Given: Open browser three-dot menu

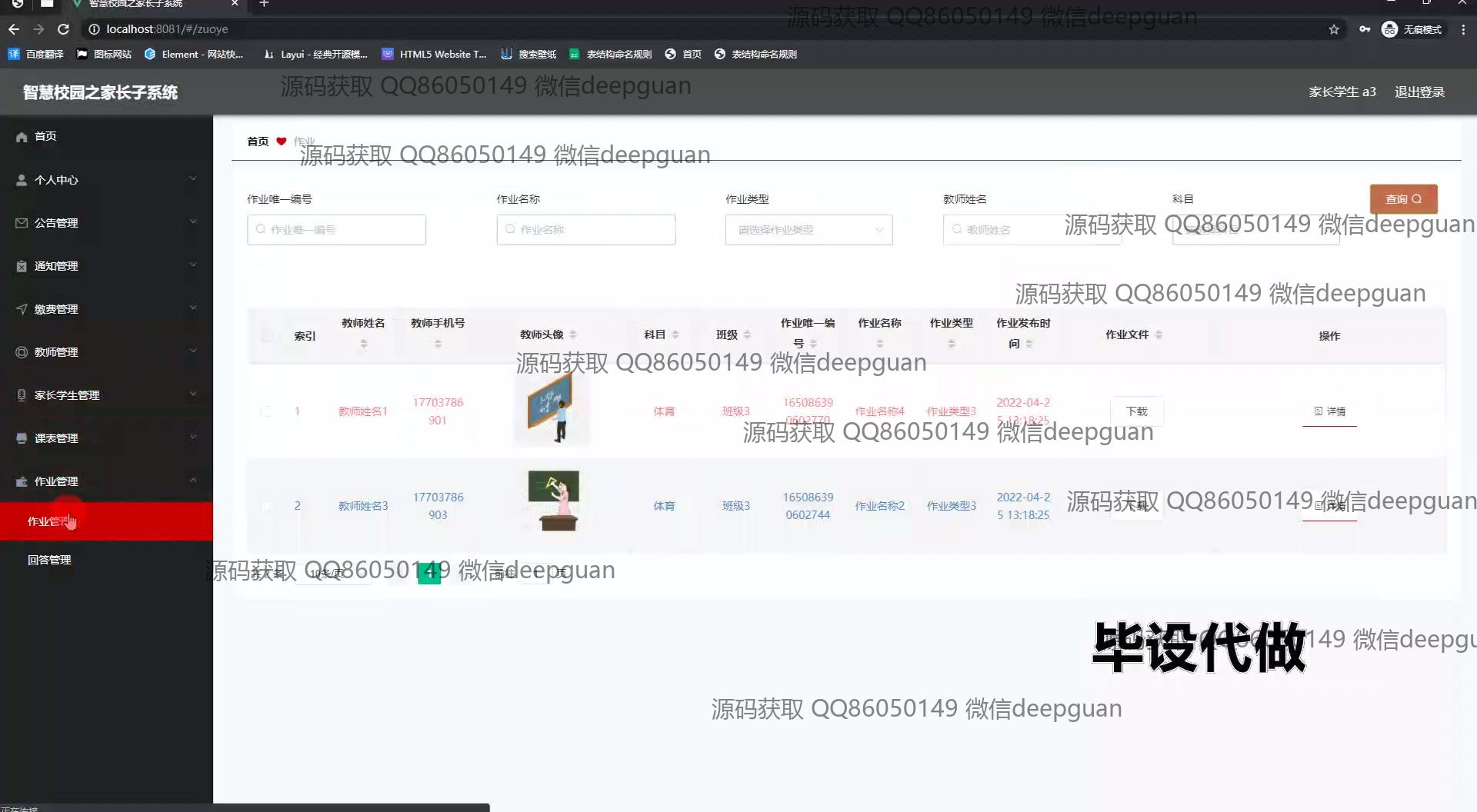Looking at the screenshot, I should tap(1463, 29).
